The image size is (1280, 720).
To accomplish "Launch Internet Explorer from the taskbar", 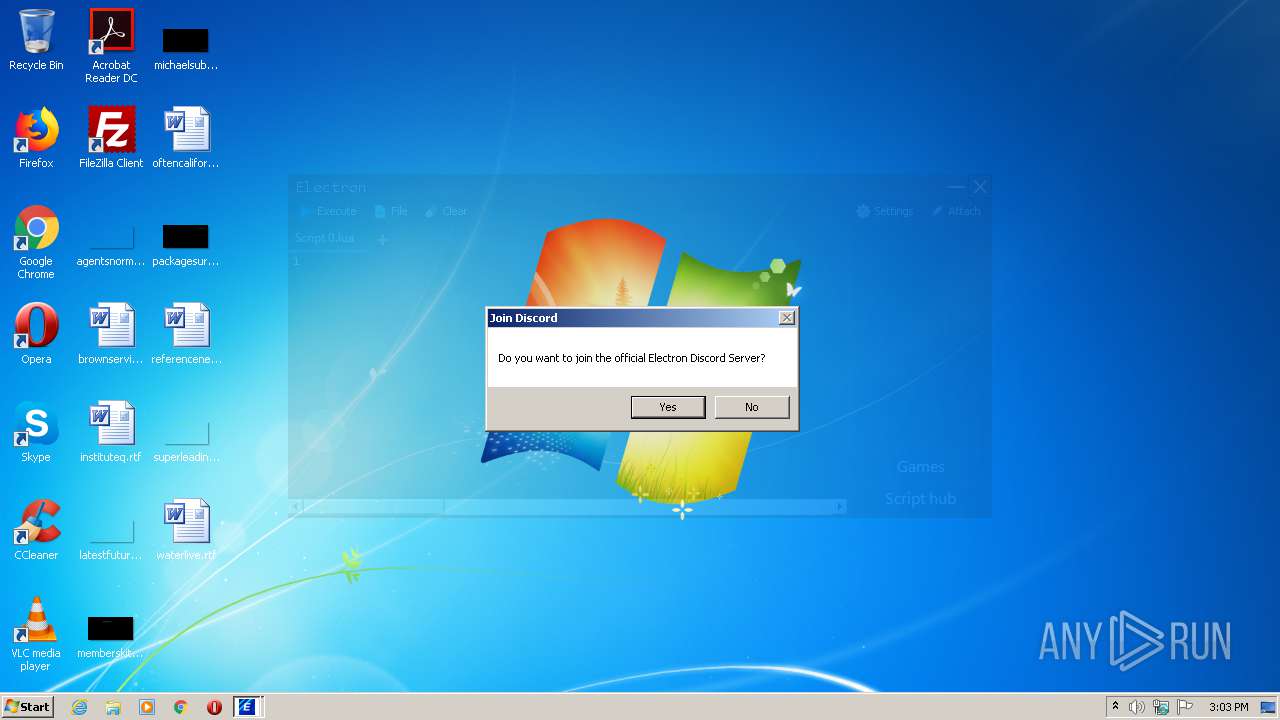I will point(79,707).
